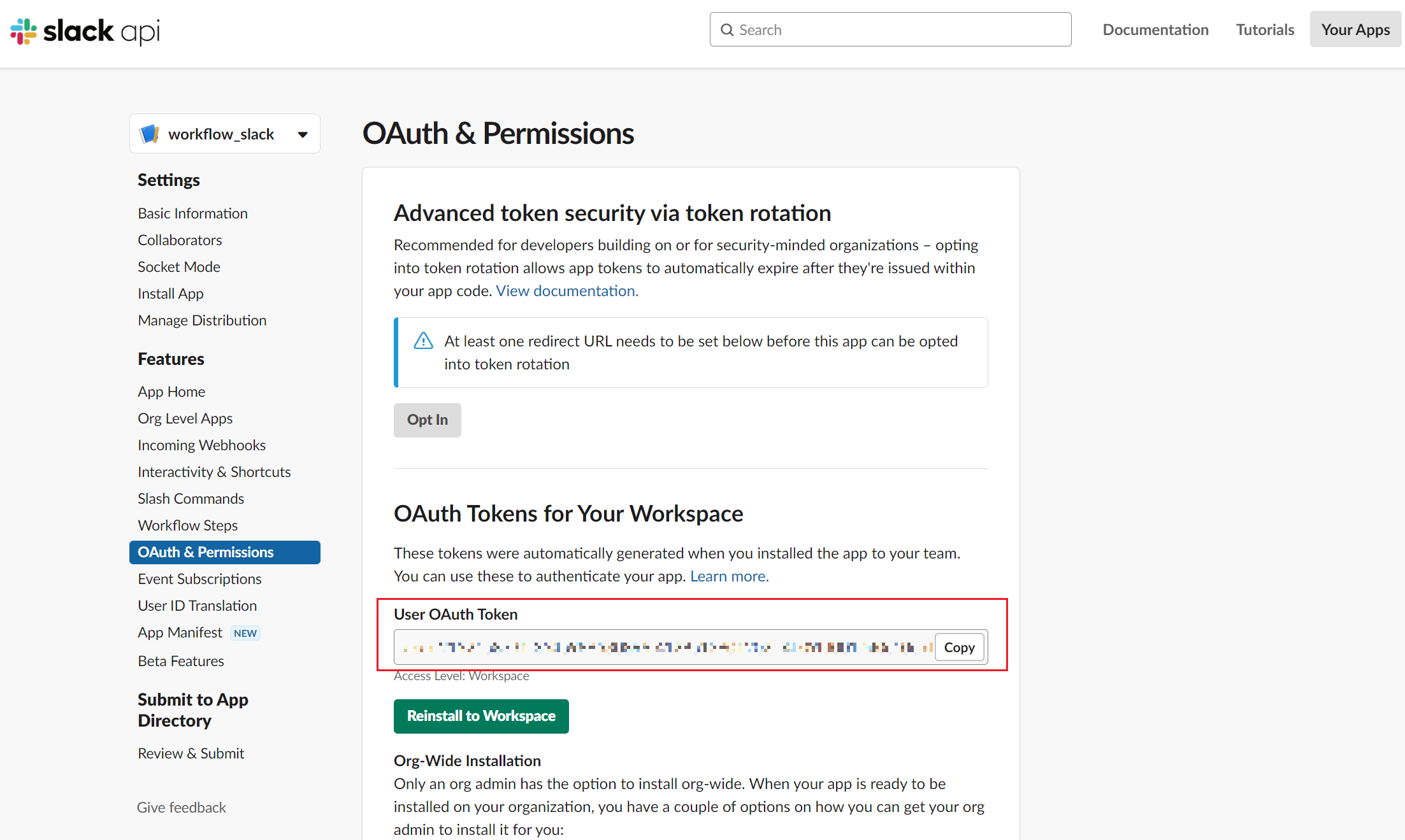Image resolution: width=1405 pixels, height=840 pixels.
Task: Click the Event Subscriptions sidebar icon
Action: [199, 578]
